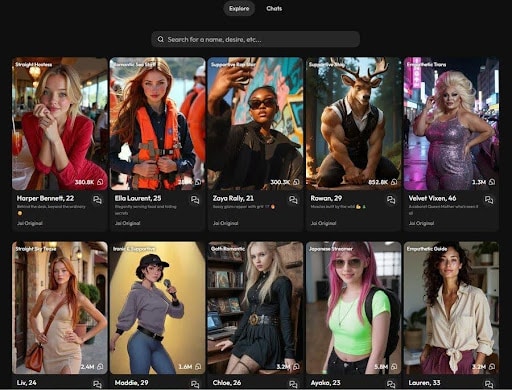Click chat icon beside Maddie, 29
512x390 pixels.
(x=195, y=384)
